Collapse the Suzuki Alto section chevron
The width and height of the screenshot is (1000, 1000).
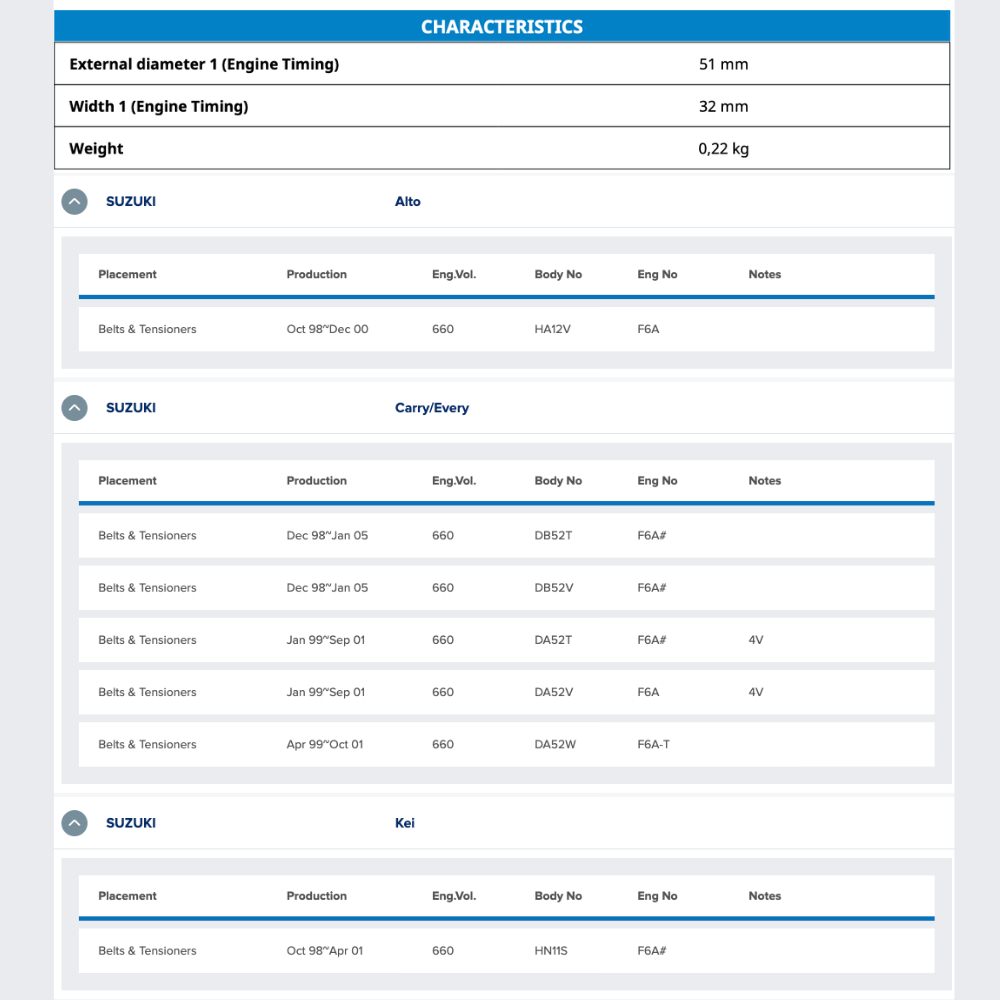[x=74, y=202]
